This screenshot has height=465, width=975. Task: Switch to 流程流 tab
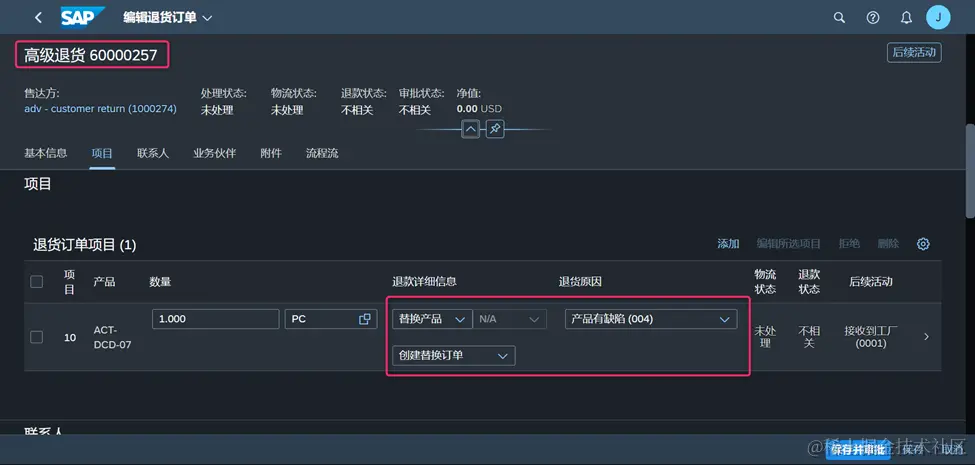tap(322, 153)
